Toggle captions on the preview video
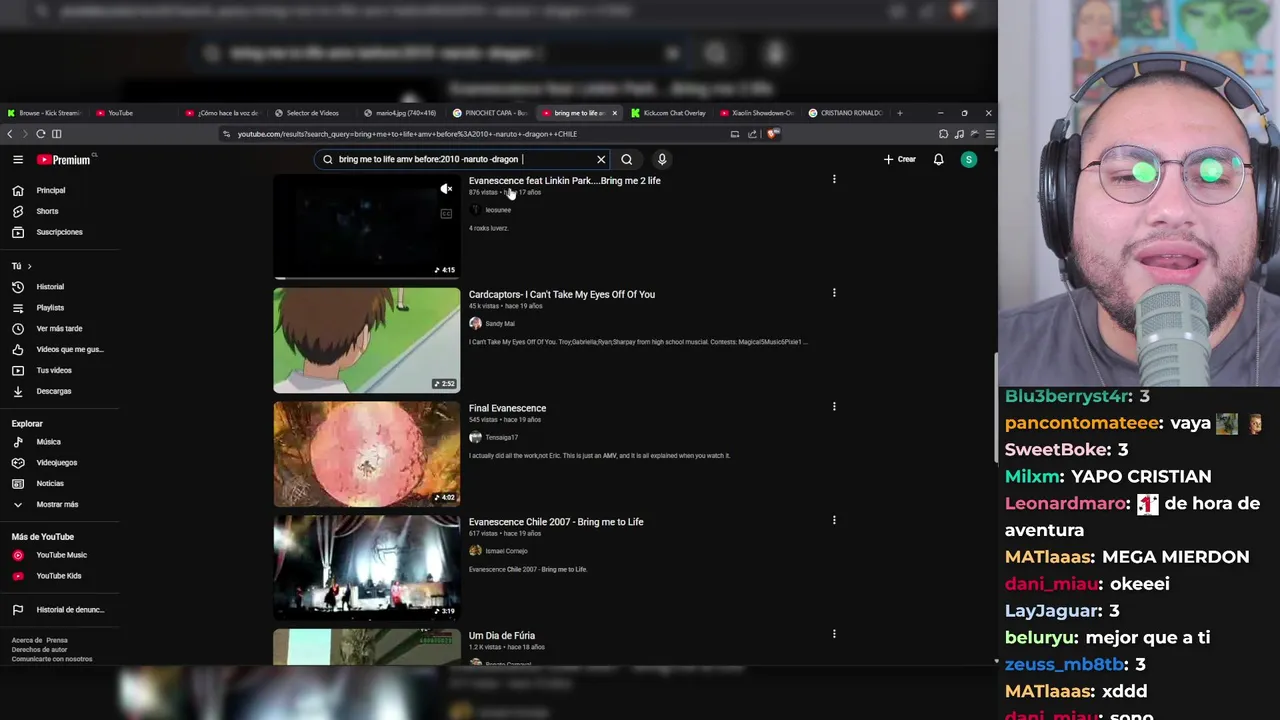Viewport: 1280px width, 720px height. coord(446,214)
